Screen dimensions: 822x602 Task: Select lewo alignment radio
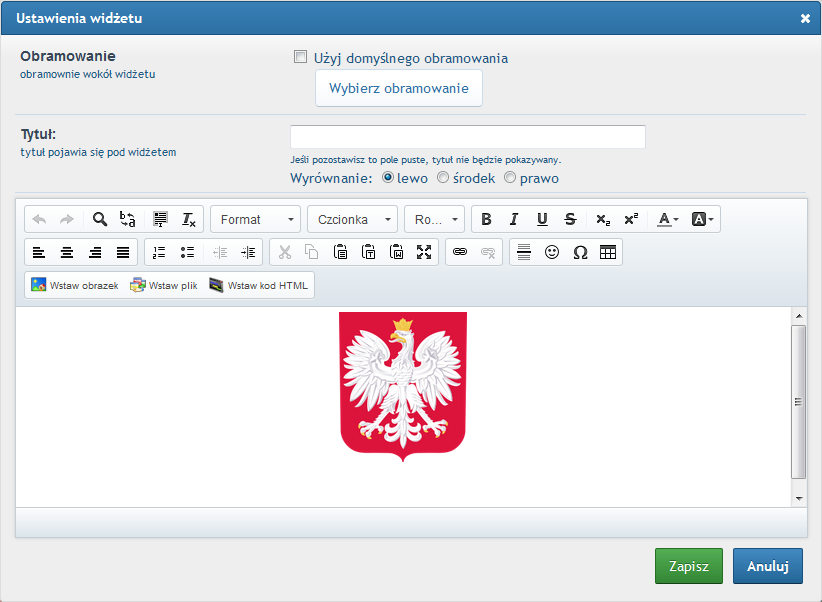(x=388, y=177)
